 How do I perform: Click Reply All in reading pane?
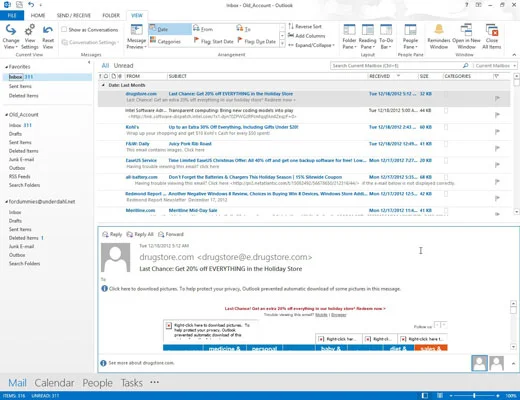coord(140,234)
